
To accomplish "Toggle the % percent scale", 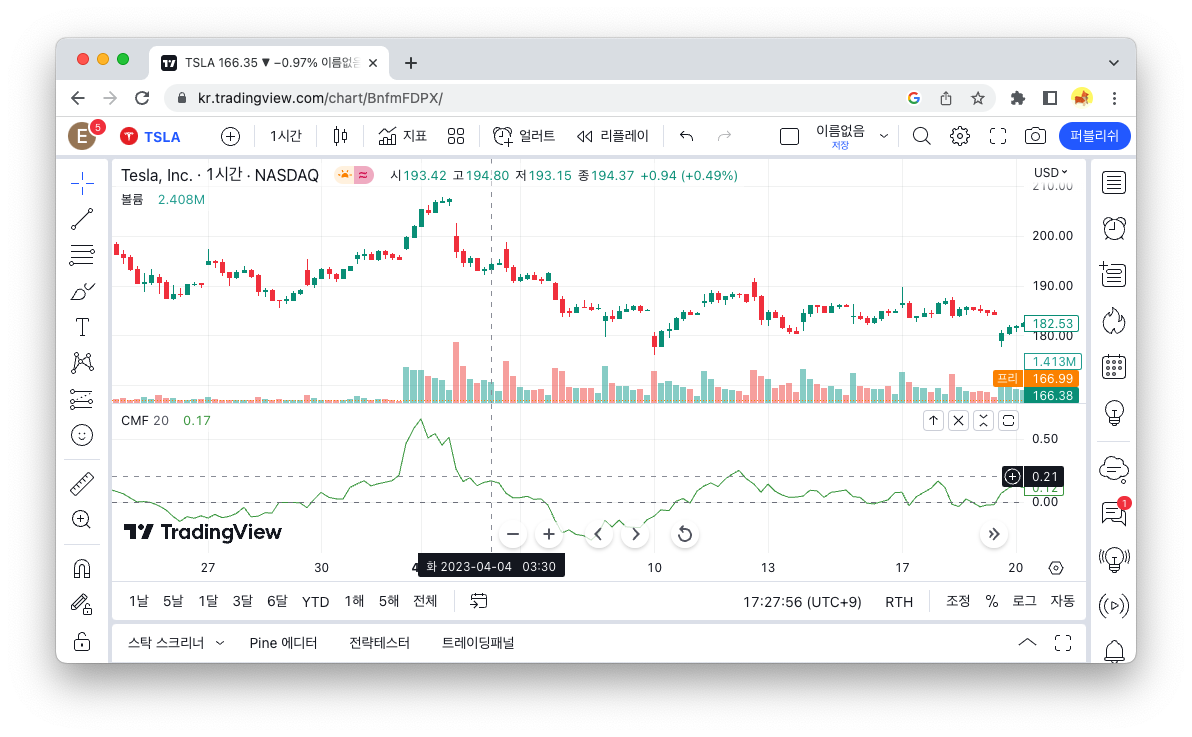I will click(991, 602).
